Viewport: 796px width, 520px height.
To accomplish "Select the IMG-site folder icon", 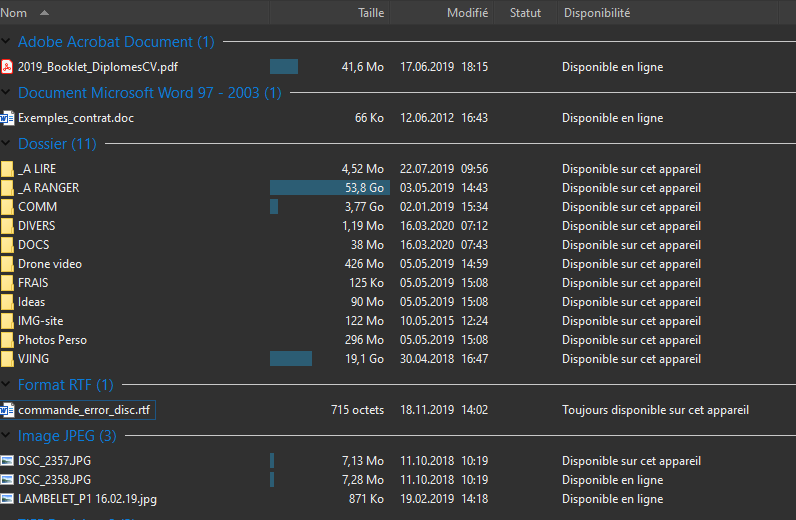I will pos(7,321).
